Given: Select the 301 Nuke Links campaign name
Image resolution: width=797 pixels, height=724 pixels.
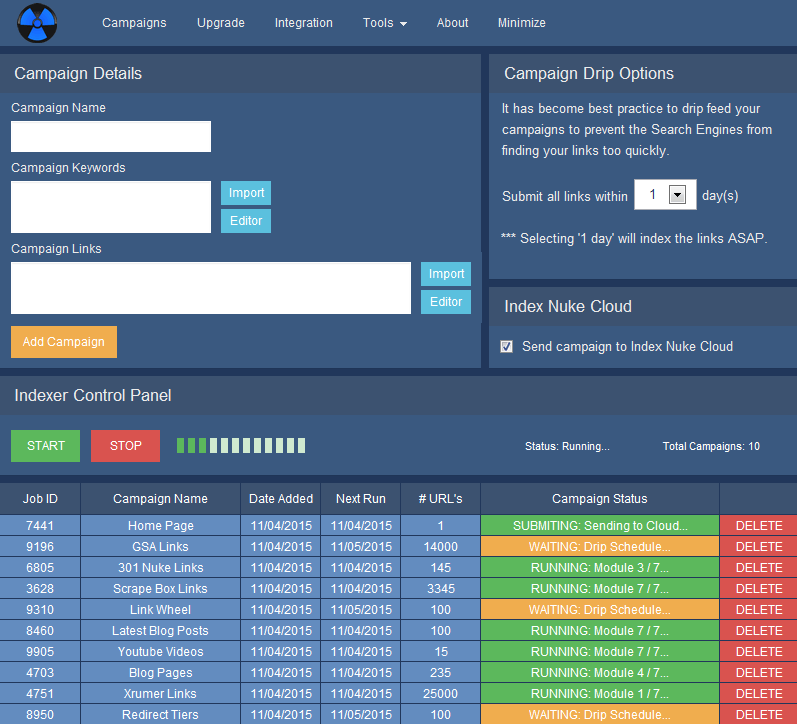Looking at the screenshot, I should click(x=161, y=567).
